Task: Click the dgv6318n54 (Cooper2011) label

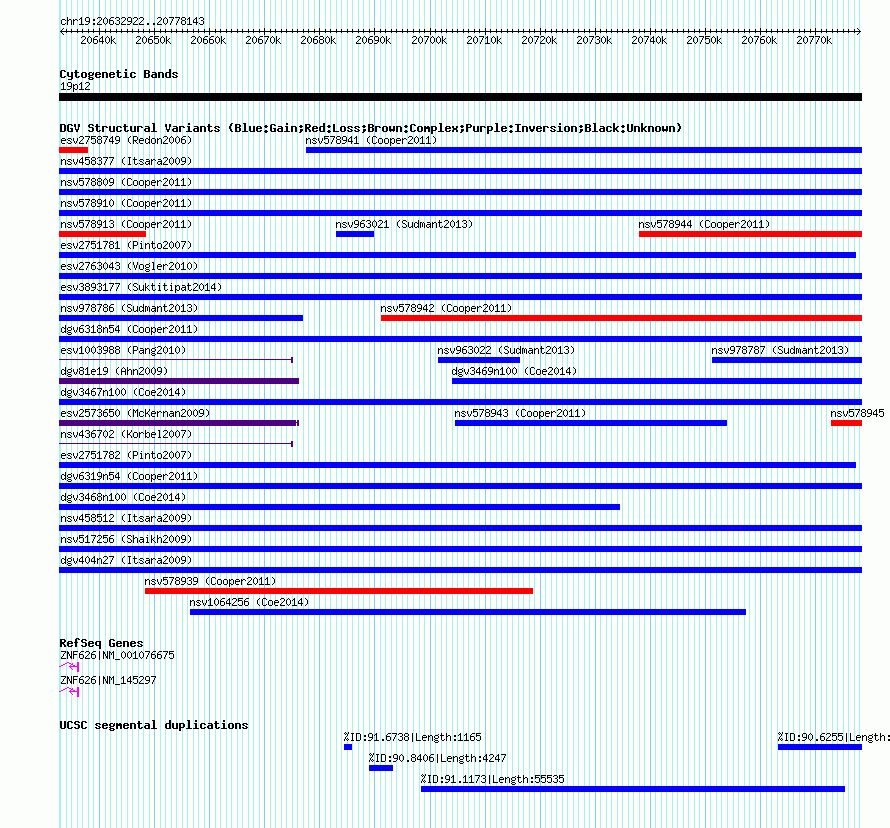Action: pos(129,329)
